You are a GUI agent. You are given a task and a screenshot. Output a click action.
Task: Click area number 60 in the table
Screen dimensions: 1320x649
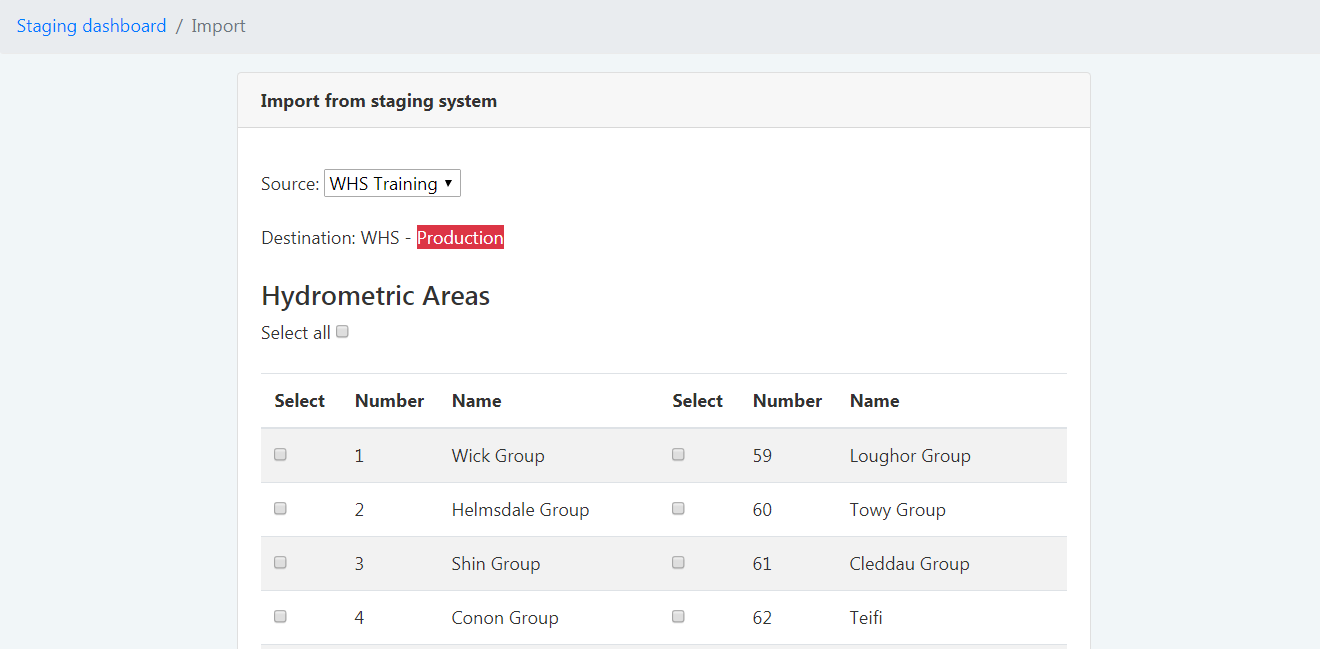[x=762, y=510]
